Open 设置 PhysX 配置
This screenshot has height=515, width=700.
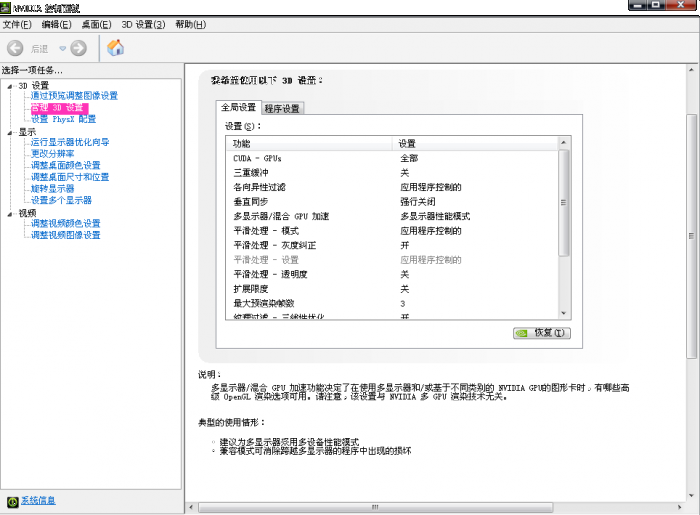coord(63,119)
